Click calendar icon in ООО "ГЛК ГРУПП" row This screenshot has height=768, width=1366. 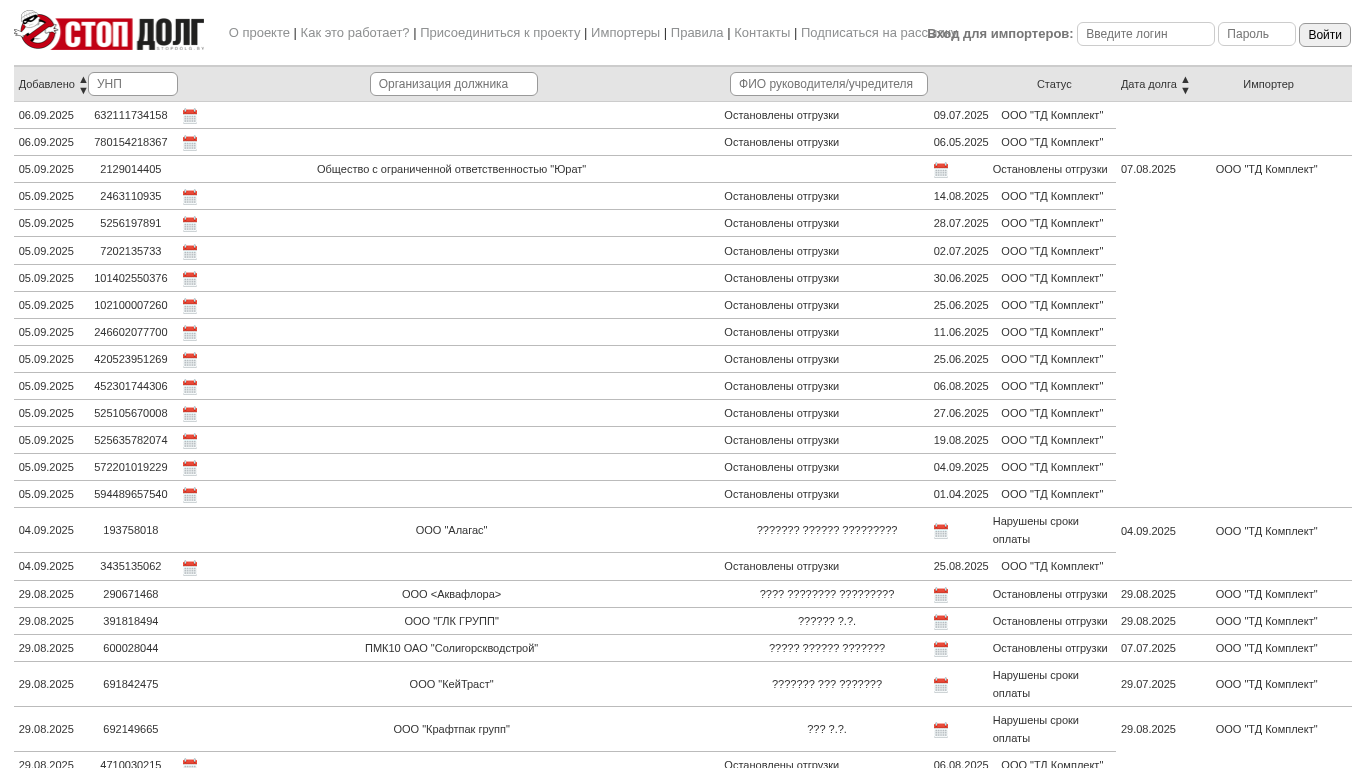941,622
